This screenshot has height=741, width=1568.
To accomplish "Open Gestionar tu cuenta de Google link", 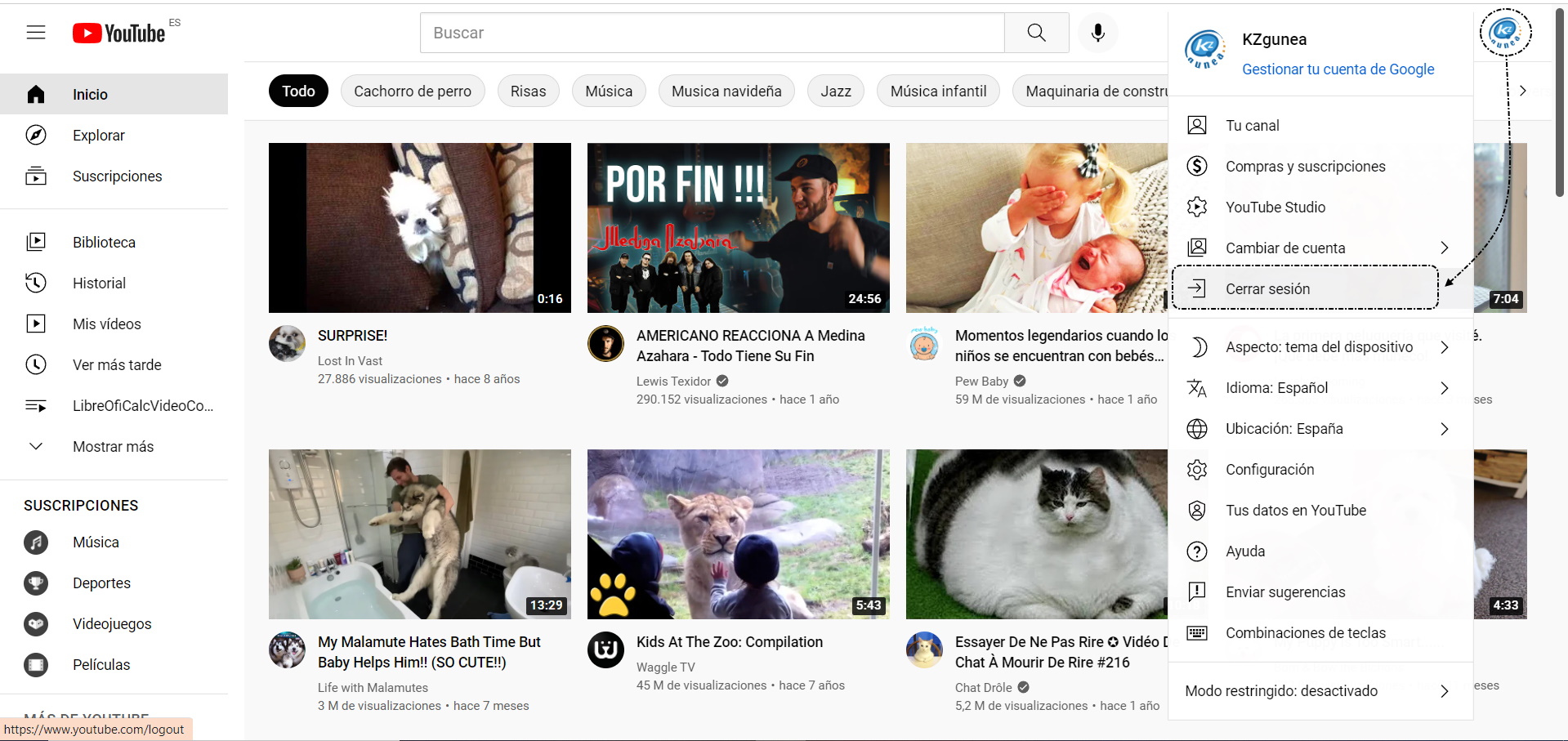I will point(1338,69).
